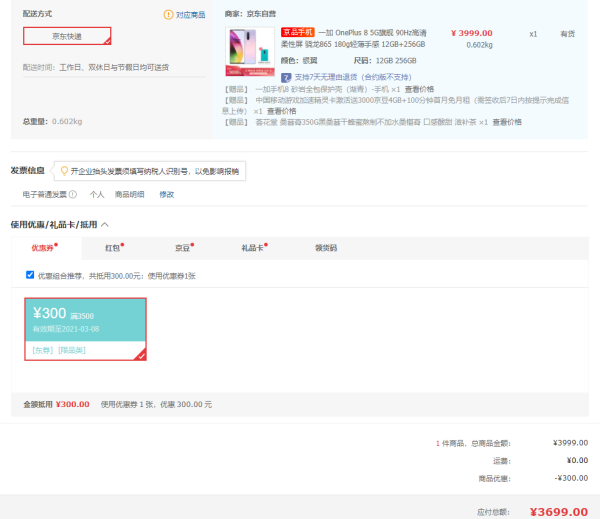Click the 运费 ¥0.00 value
This screenshot has height=519, width=600.
[577, 460]
